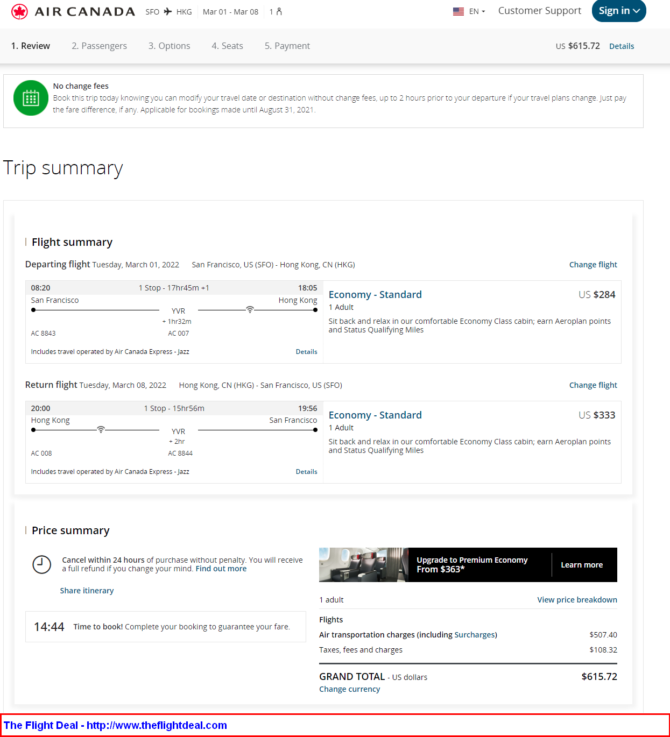
Task: Click the SFO to HKG route in header
Action: 168,12
